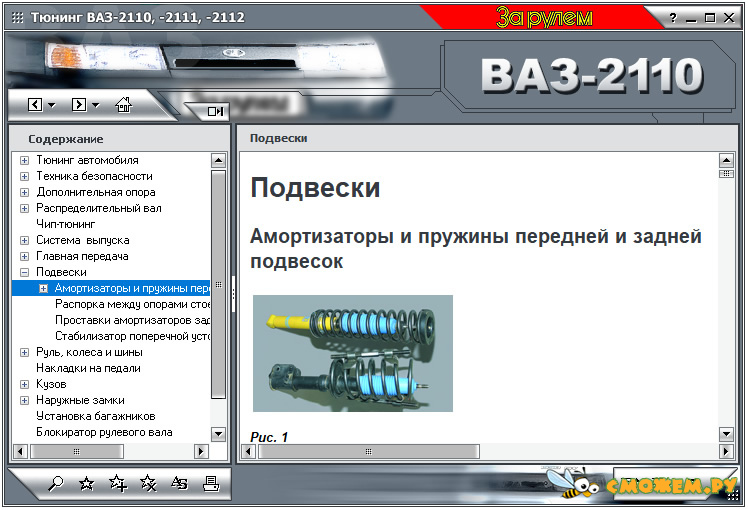The image size is (748, 510).
Task: Open the forward history dropdown arrow
Action: click(x=95, y=105)
